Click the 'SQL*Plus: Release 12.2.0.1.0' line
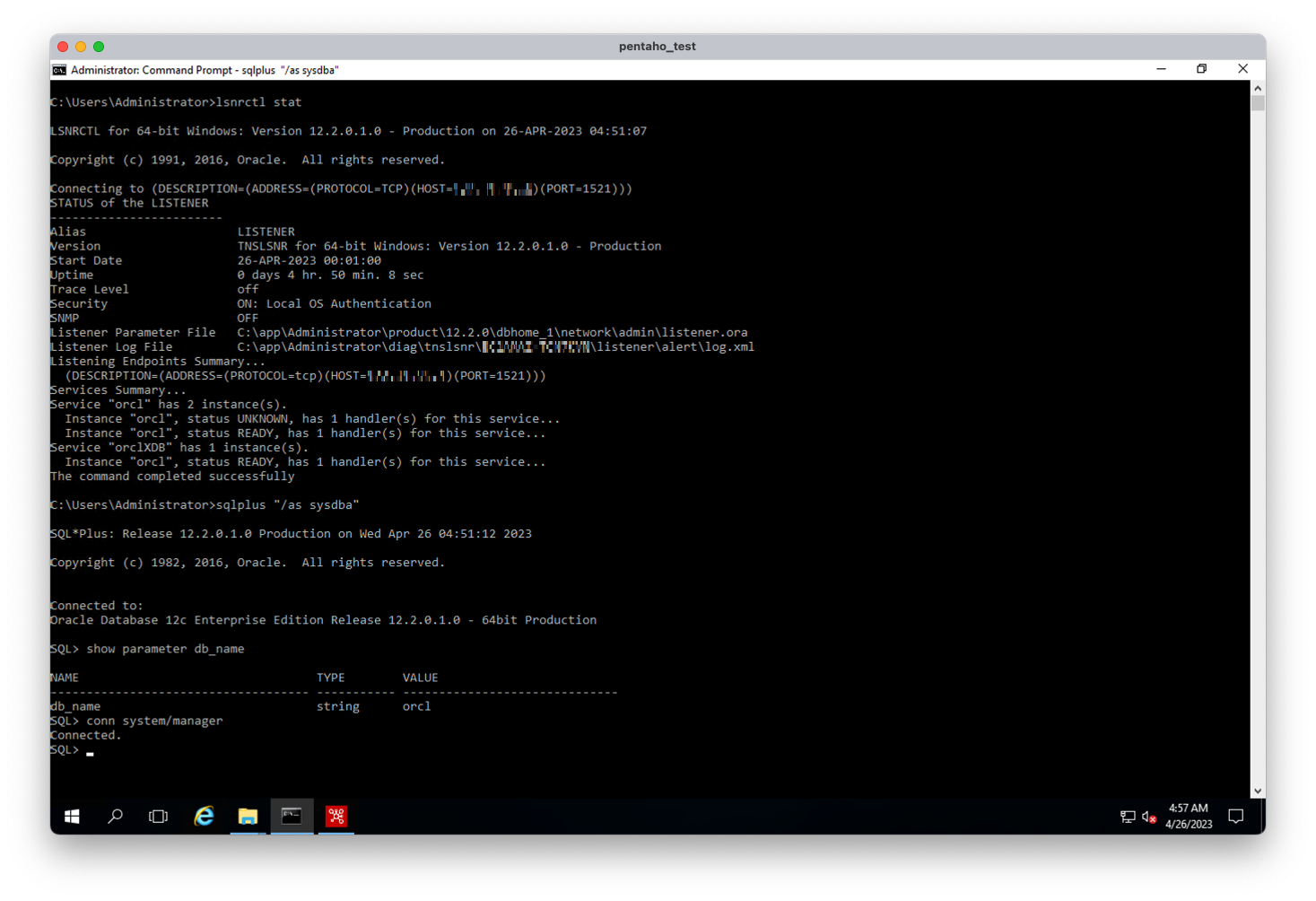 [291, 534]
